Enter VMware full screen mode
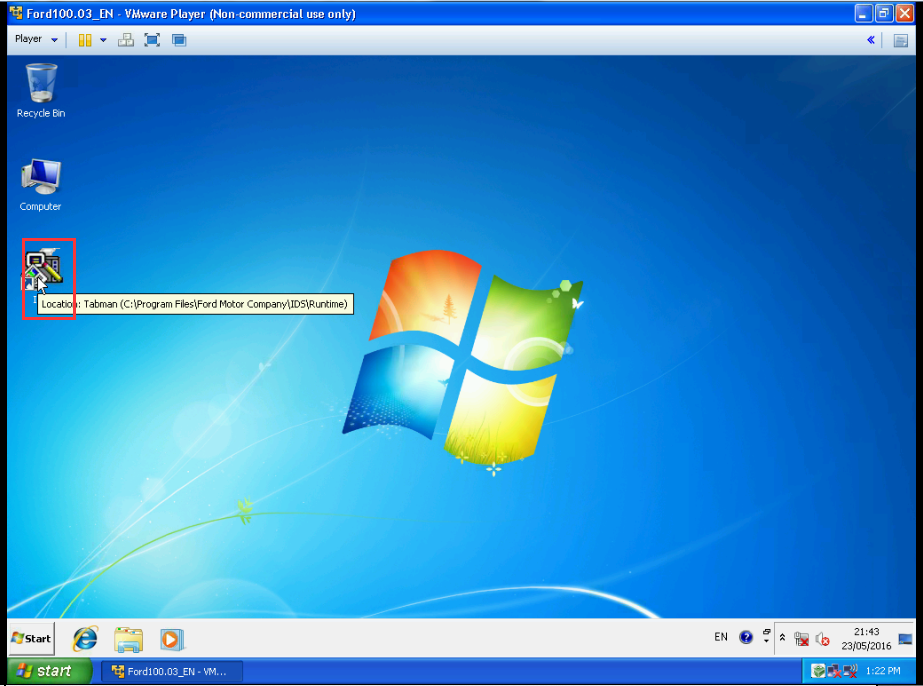Screen dimensions: 923x686 pos(152,40)
